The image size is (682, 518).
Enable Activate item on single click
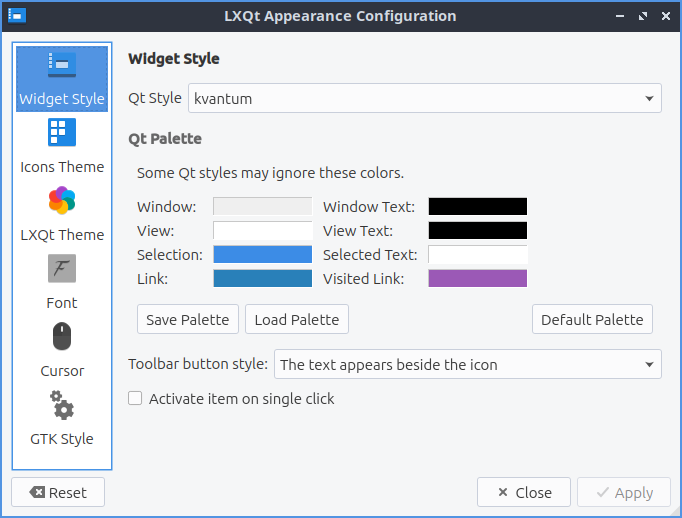coord(135,399)
